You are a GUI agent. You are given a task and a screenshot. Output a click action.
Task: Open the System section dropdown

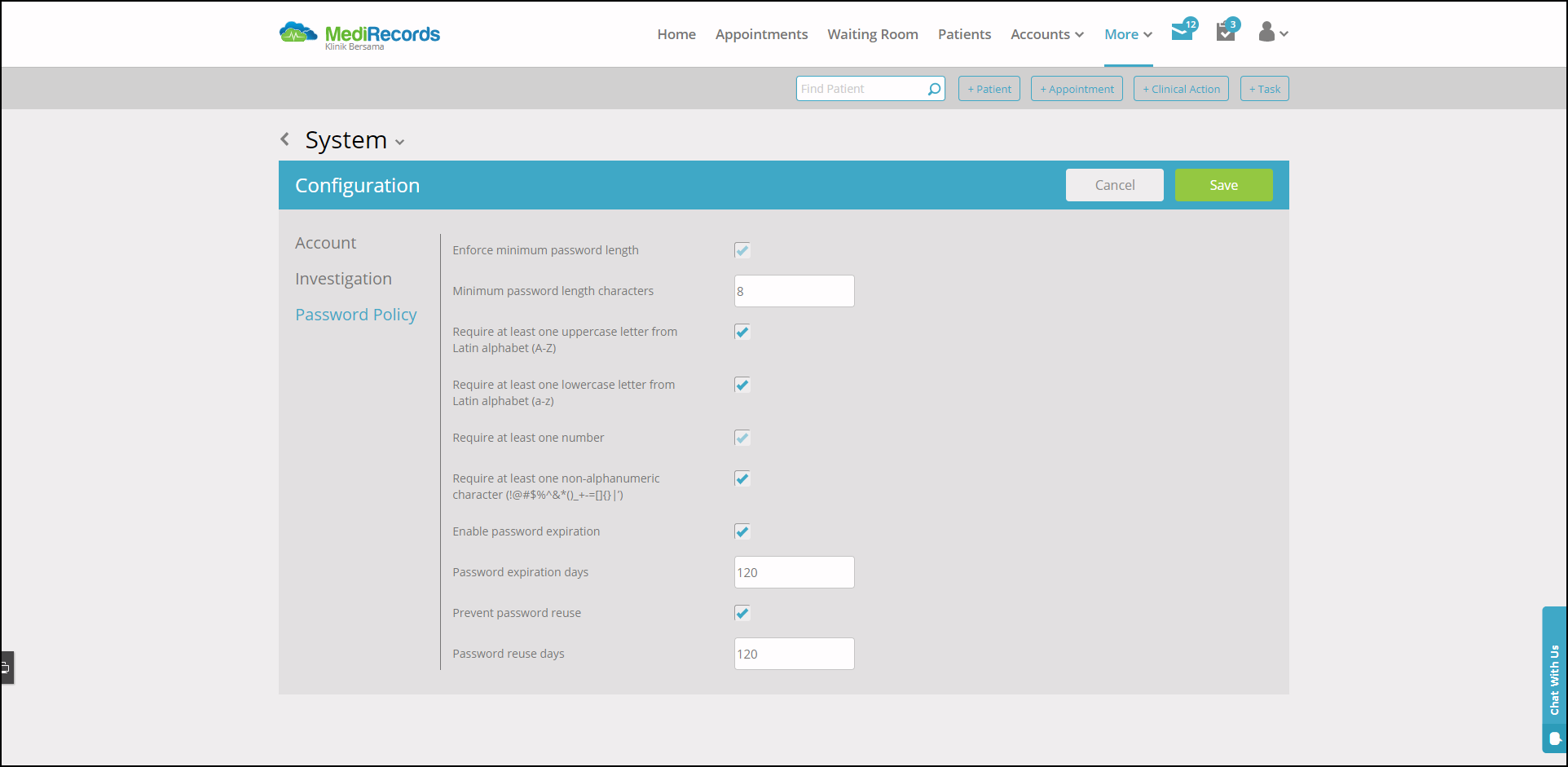coord(399,142)
